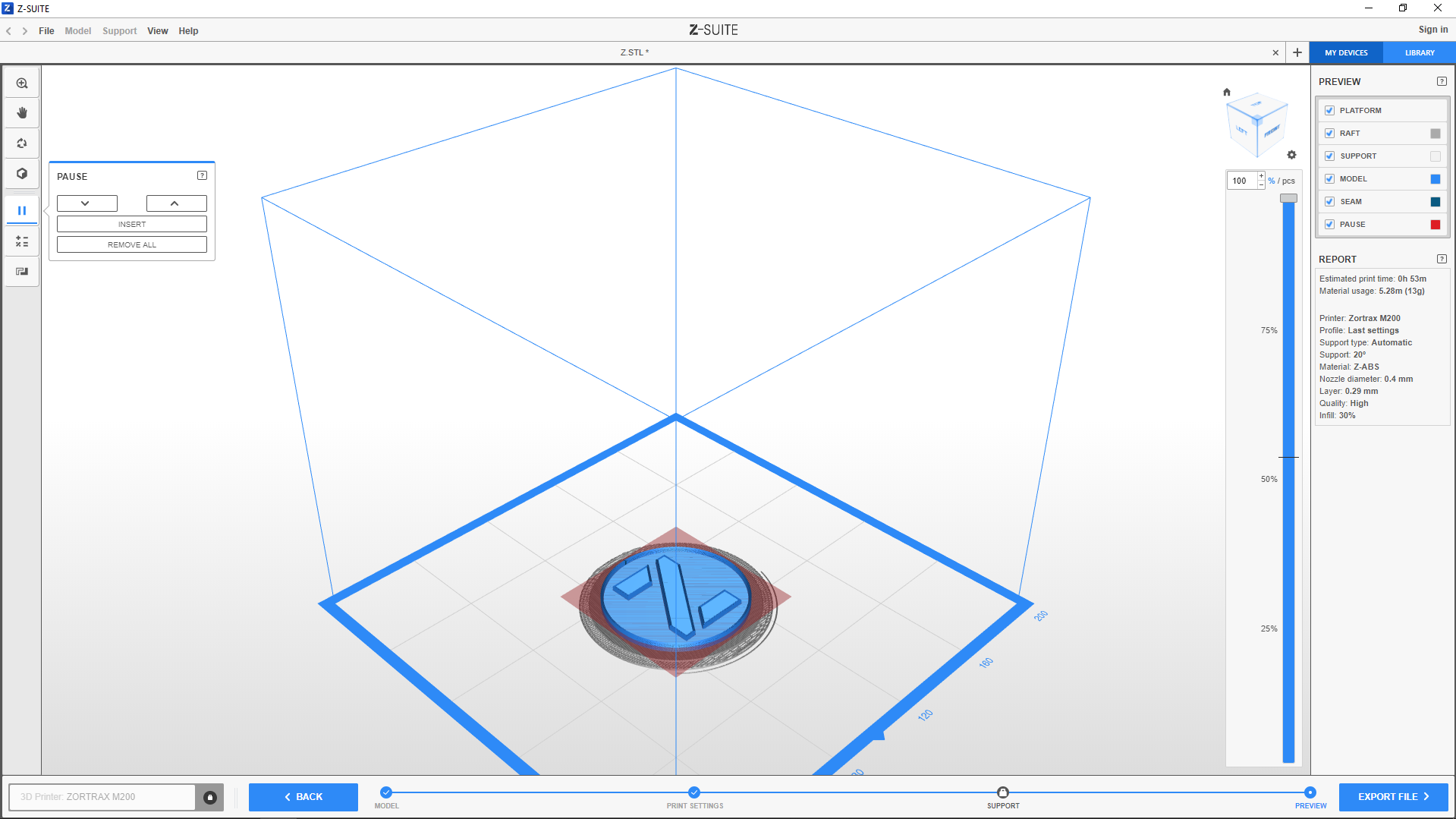The height and width of the screenshot is (819, 1456).
Task: Click the INSERT pause button
Action: [x=132, y=224]
